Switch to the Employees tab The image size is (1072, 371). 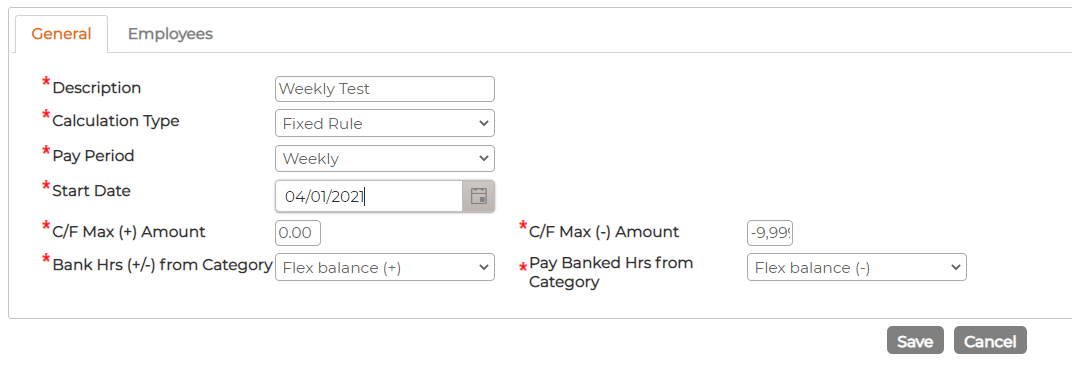170,33
